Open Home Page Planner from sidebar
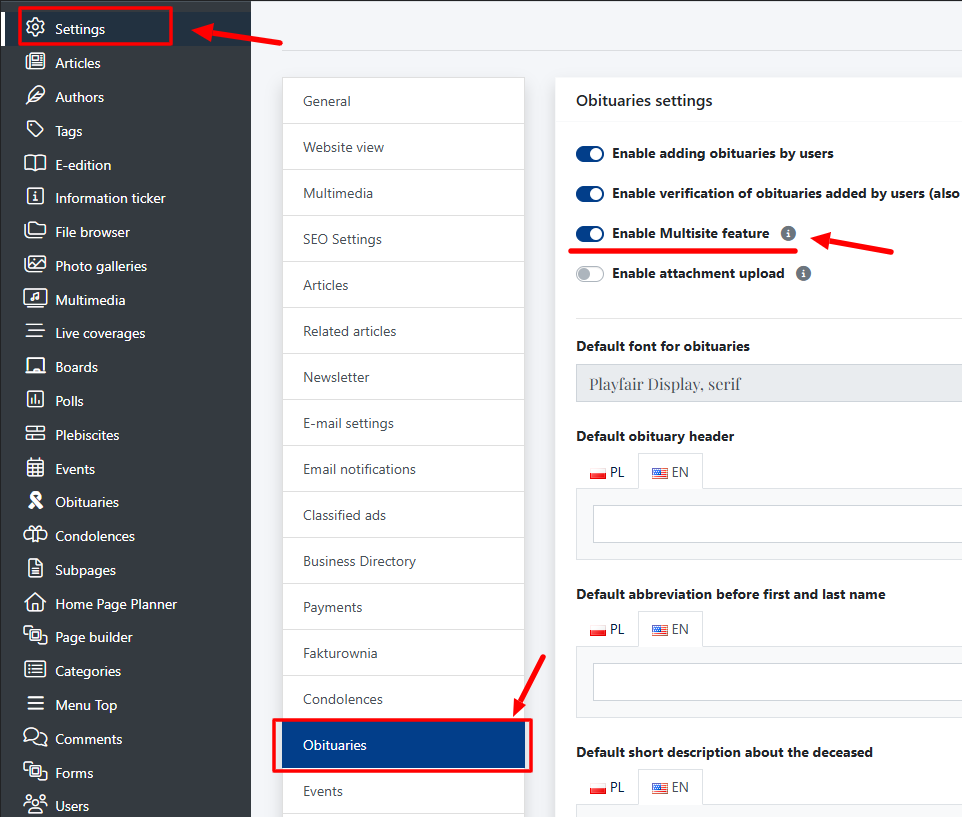The height and width of the screenshot is (817, 962). pyautogui.click(x=116, y=604)
